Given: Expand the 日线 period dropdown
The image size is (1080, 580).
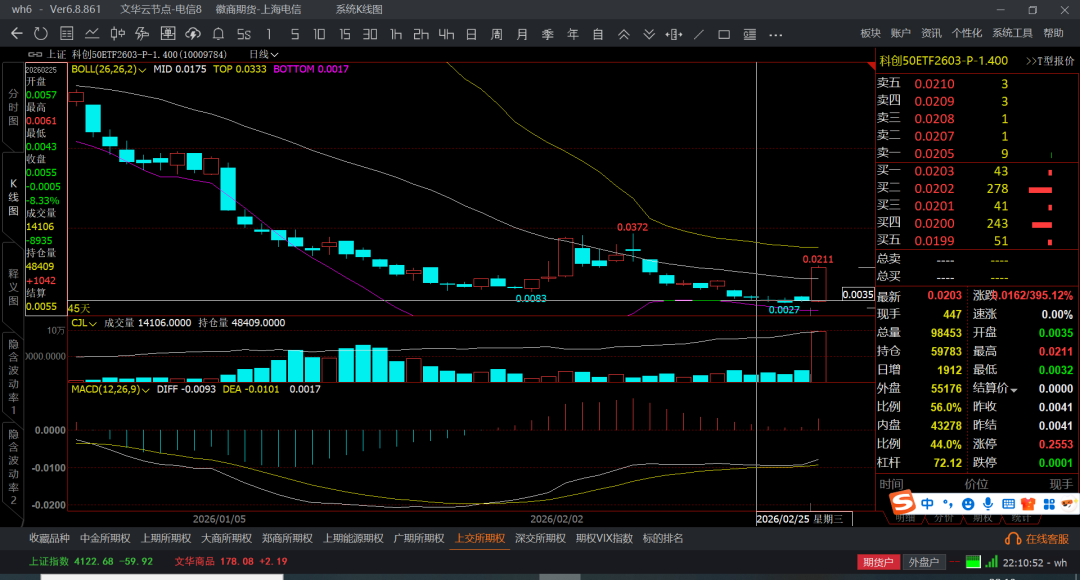Looking at the screenshot, I should pos(274,54).
